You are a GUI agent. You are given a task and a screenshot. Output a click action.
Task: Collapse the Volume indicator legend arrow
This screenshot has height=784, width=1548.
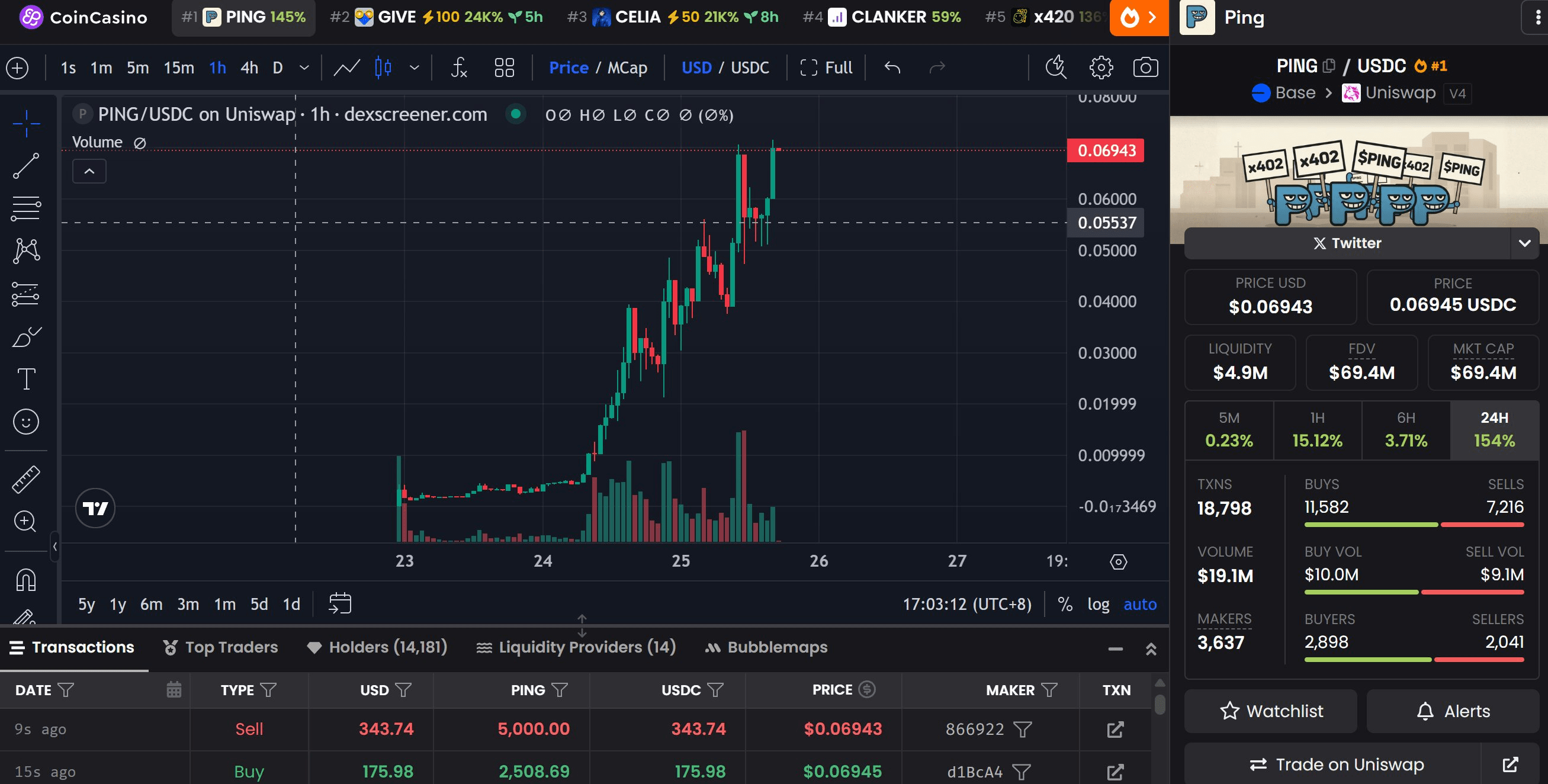pos(89,171)
